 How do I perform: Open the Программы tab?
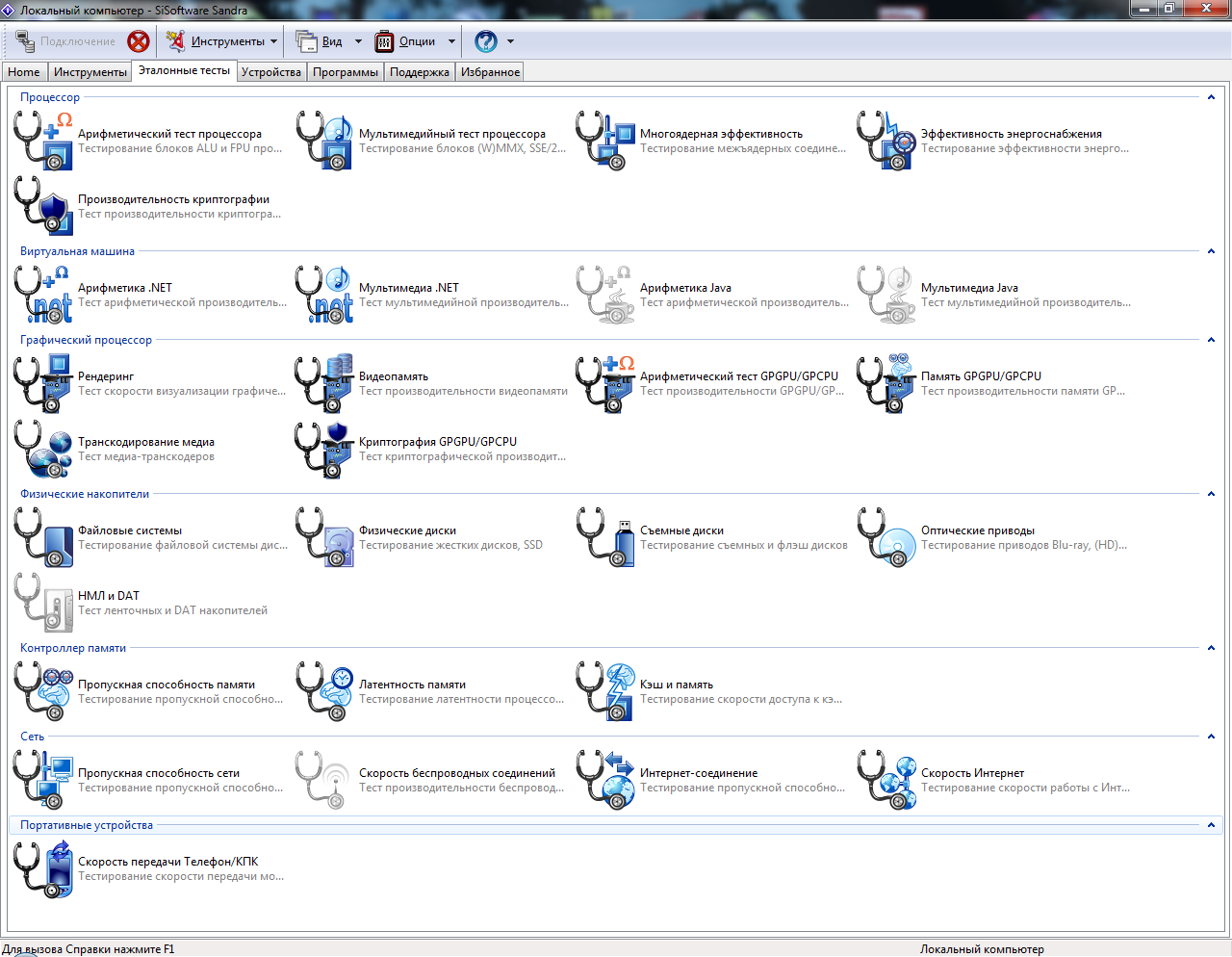[x=346, y=72]
